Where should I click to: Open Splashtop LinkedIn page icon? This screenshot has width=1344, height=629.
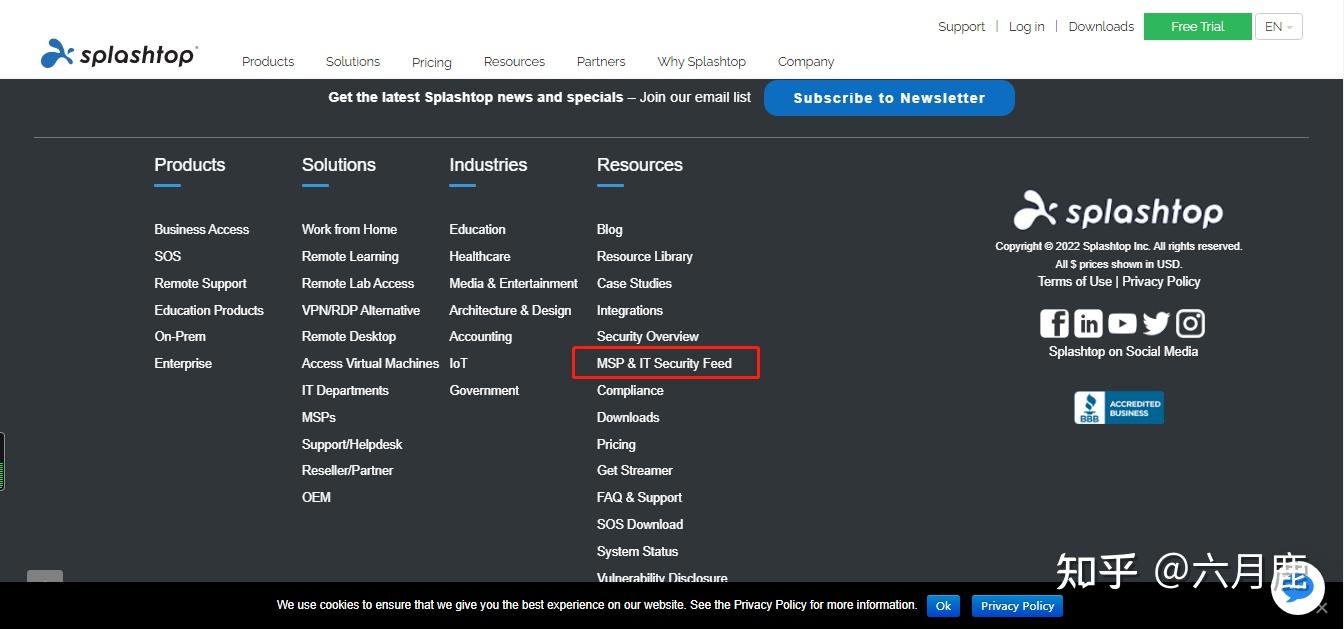coord(1088,323)
